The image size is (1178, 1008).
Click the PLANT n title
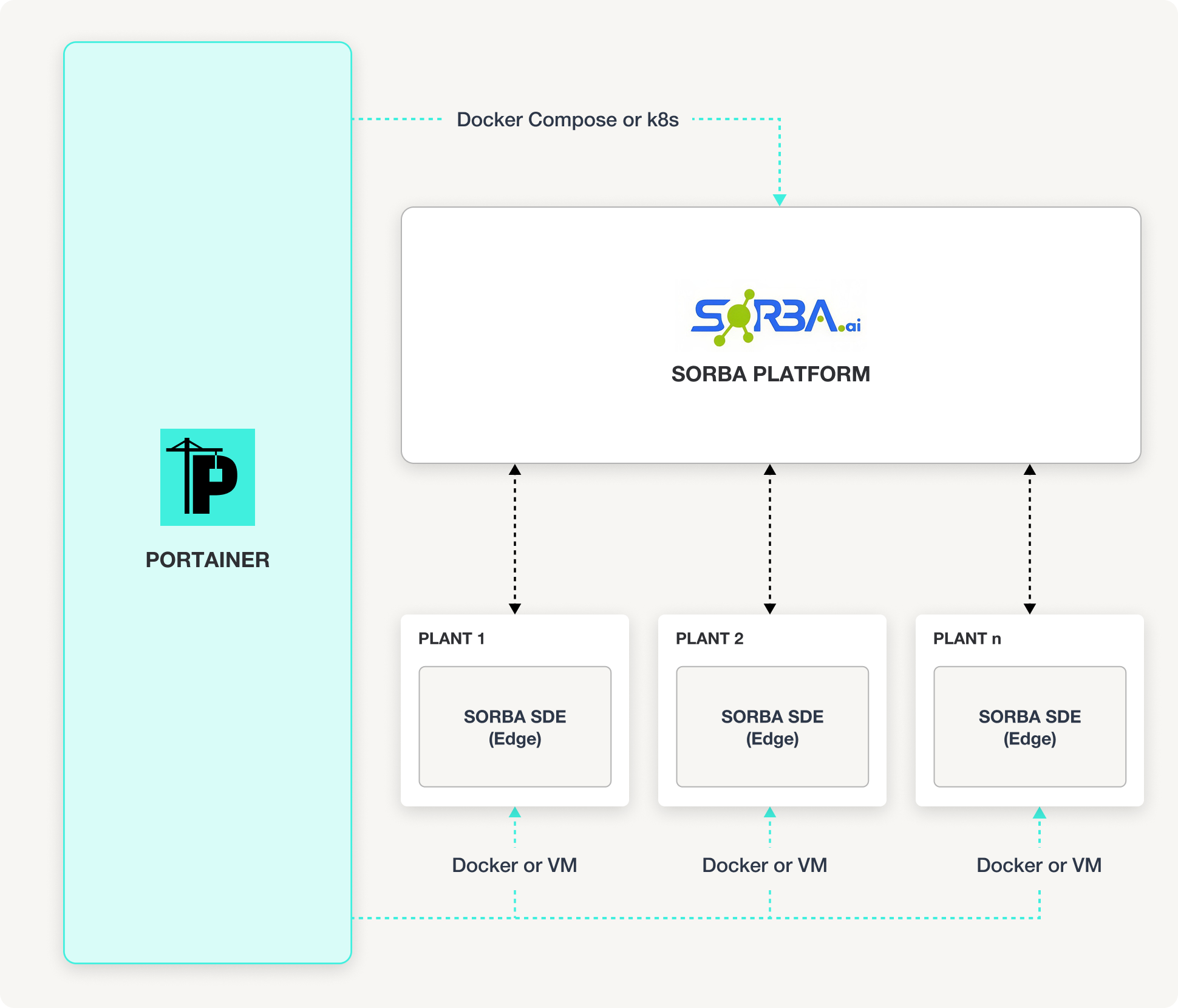pyautogui.click(x=967, y=639)
